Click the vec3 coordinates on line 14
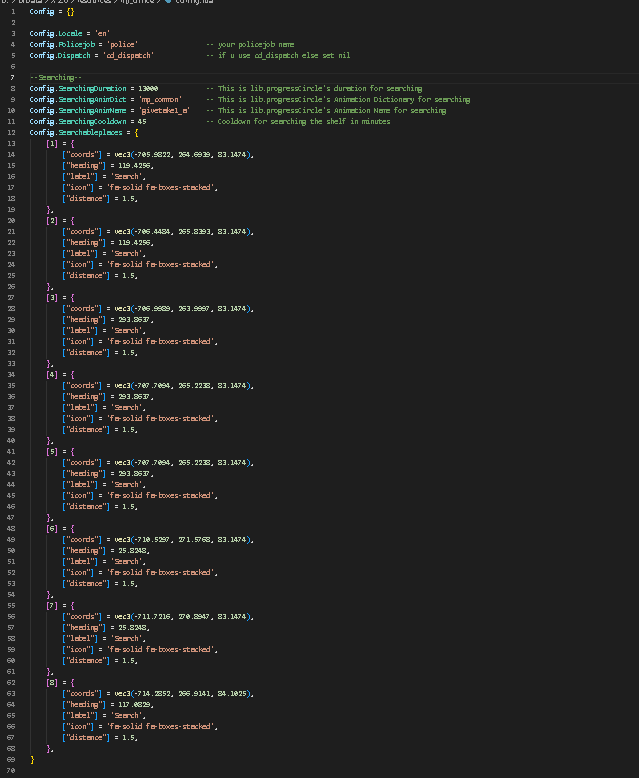The width and height of the screenshot is (639, 778). (x=182, y=155)
